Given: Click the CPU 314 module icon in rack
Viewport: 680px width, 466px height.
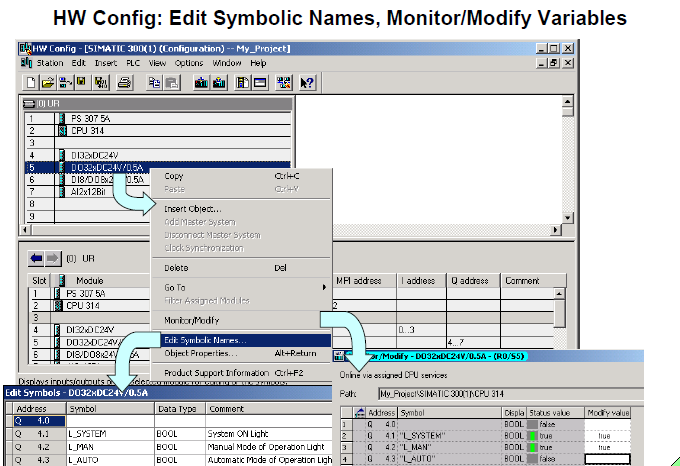Looking at the screenshot, I should pyautogui.click(x=62, y=130).
